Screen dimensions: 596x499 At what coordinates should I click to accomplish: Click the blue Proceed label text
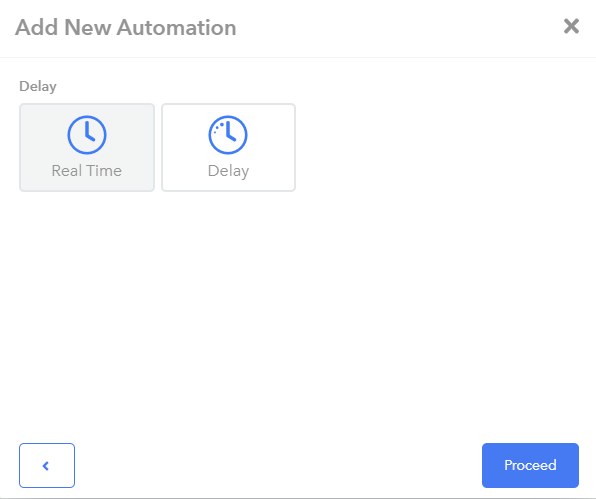tap(530, 465)
